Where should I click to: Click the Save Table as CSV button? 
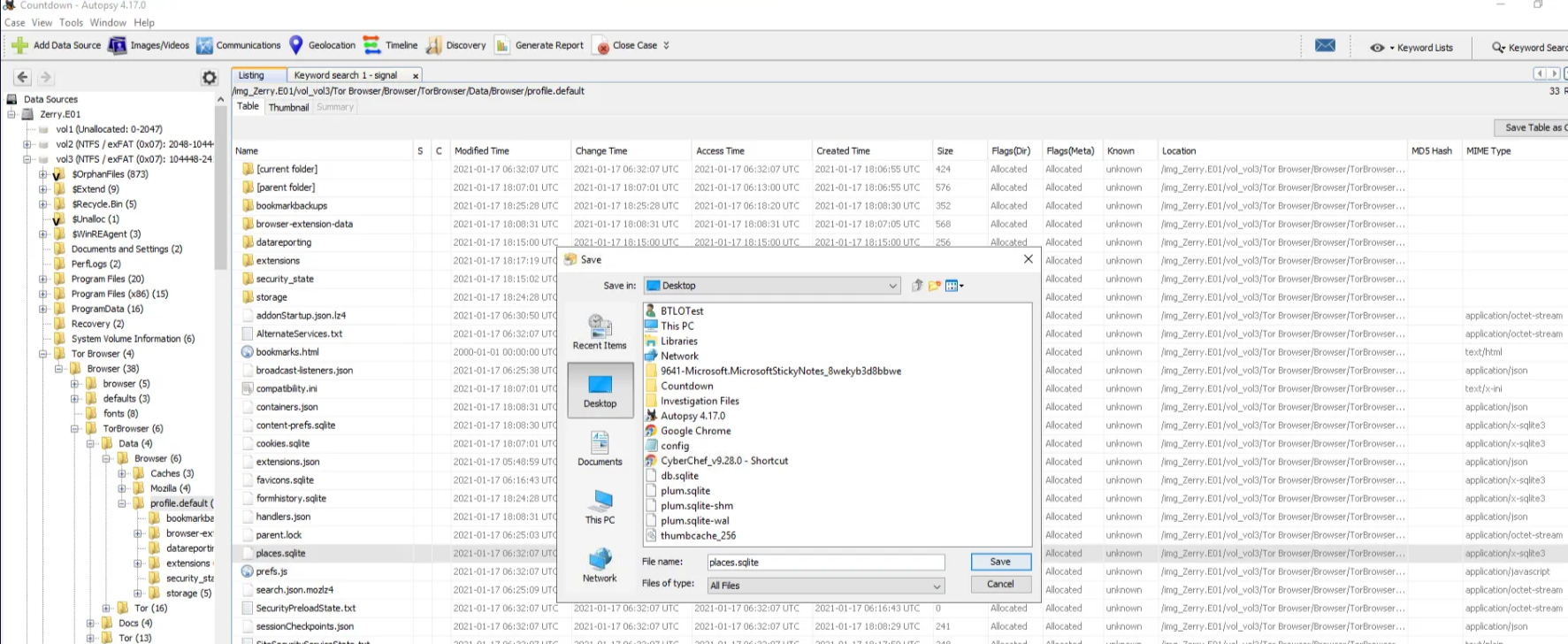pyautogui.click(x=1532, y=127)
